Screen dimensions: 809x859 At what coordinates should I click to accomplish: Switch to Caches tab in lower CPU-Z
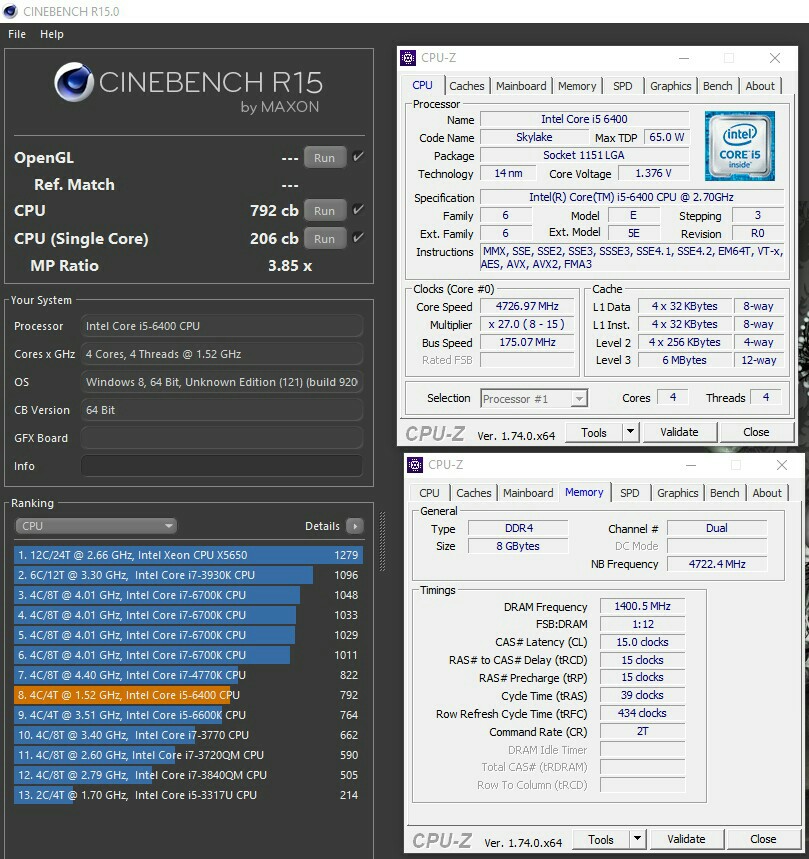(474, 493)
